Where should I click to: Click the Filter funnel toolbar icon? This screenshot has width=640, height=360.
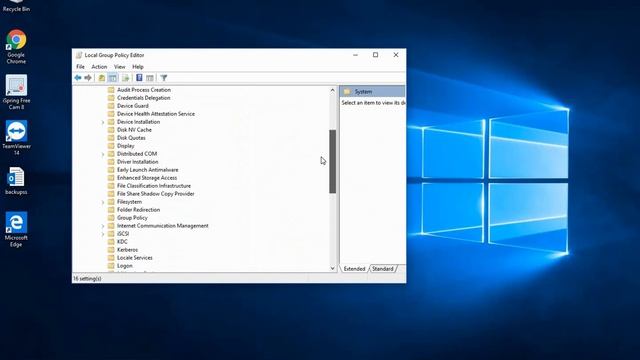(164, 78)
